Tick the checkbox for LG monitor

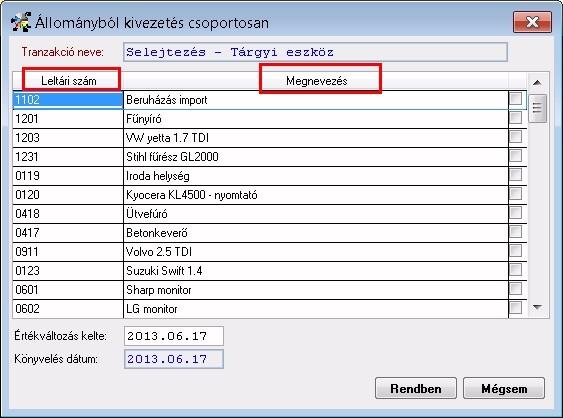coord(516,308)
